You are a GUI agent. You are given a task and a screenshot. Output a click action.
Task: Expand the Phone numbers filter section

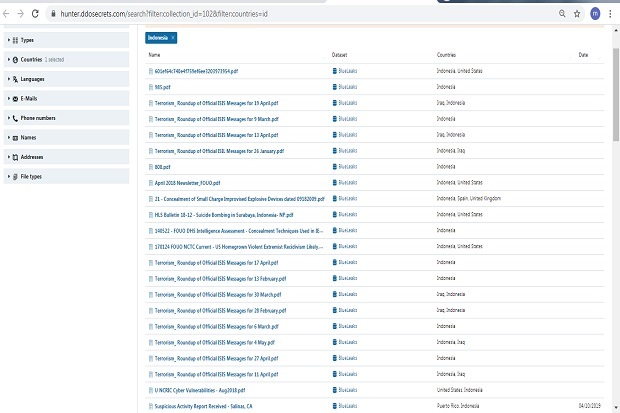(x=66, y=118)
